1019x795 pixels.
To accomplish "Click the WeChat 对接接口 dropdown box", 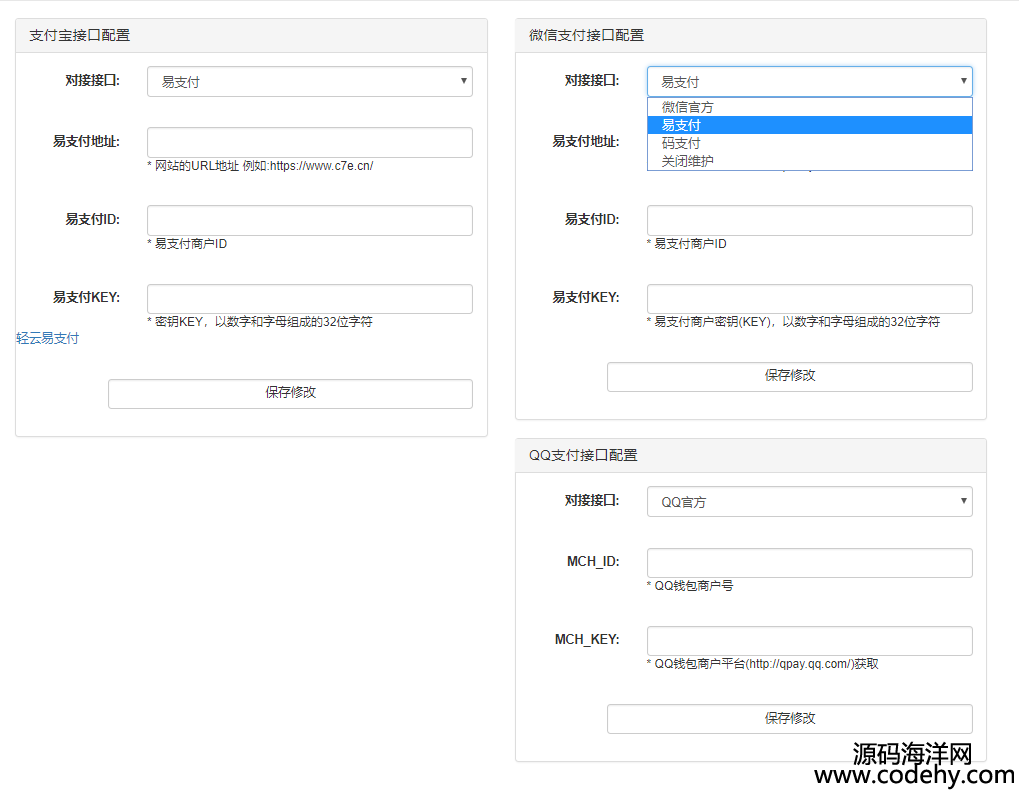I will click(x=808, y=82).
